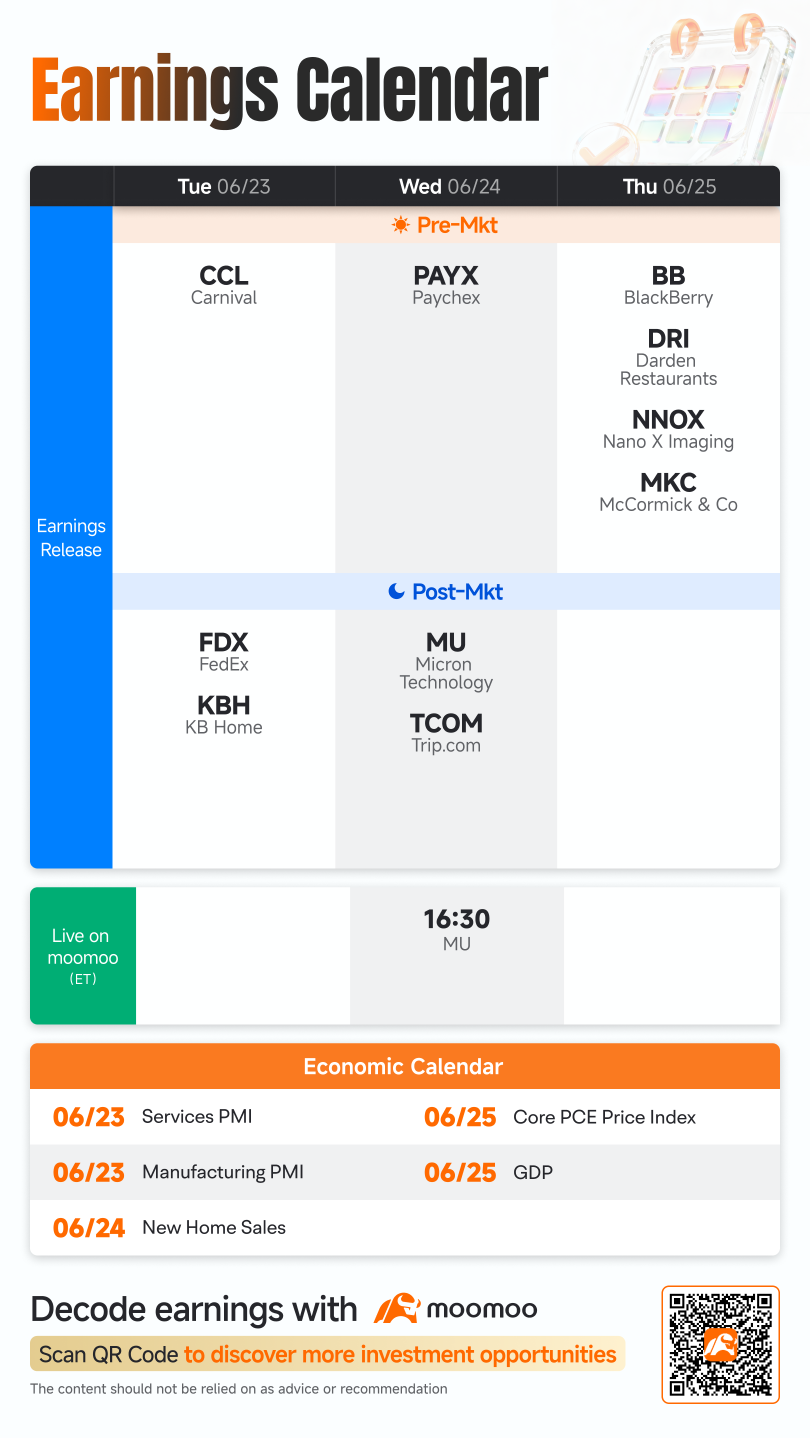Open the FDX FedEx post-market entry
810x1438 pixels.
224,652
